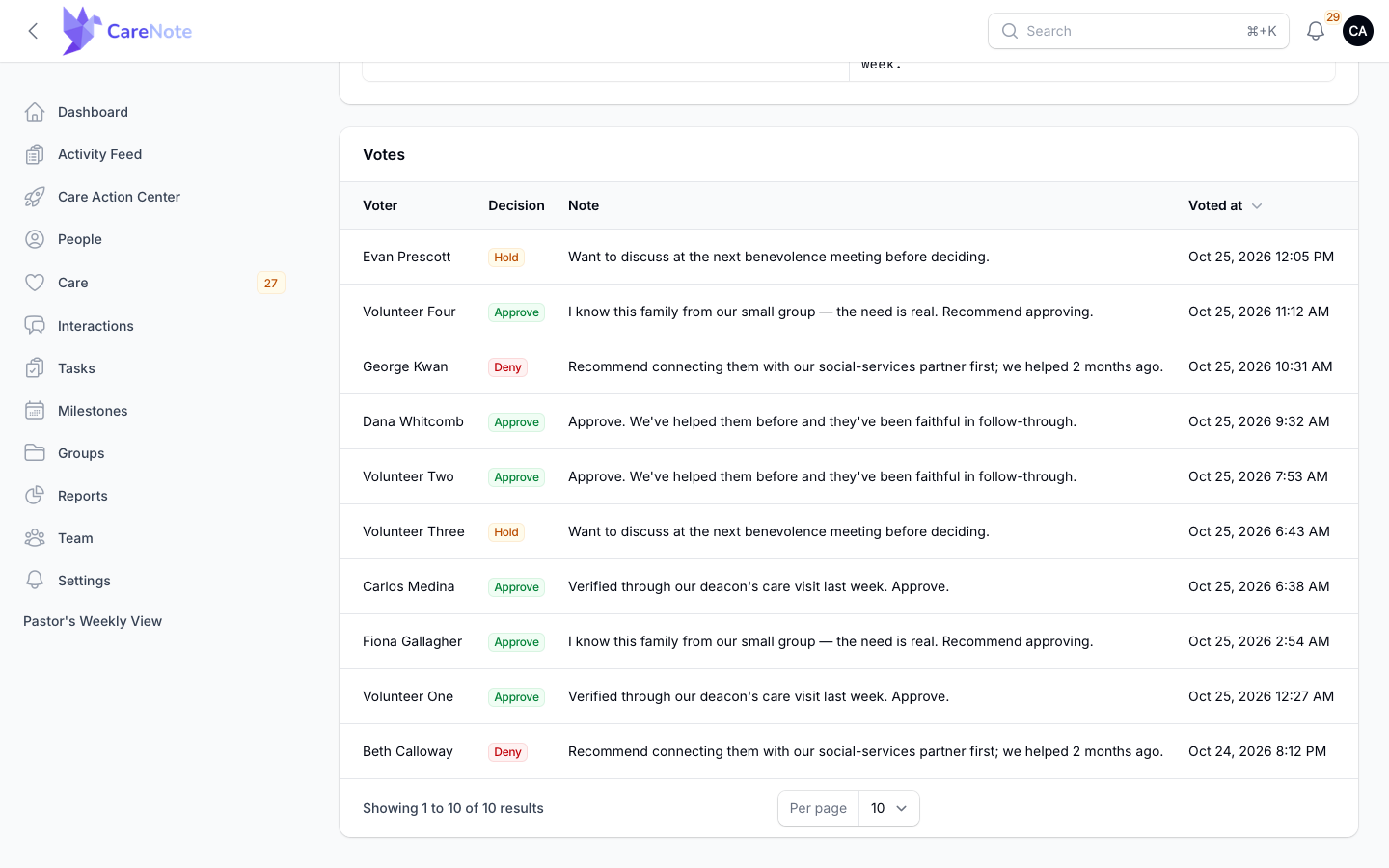The image size is (1389, 868).
Task: Open the Care Action Center link
Action: pos(120,197)
